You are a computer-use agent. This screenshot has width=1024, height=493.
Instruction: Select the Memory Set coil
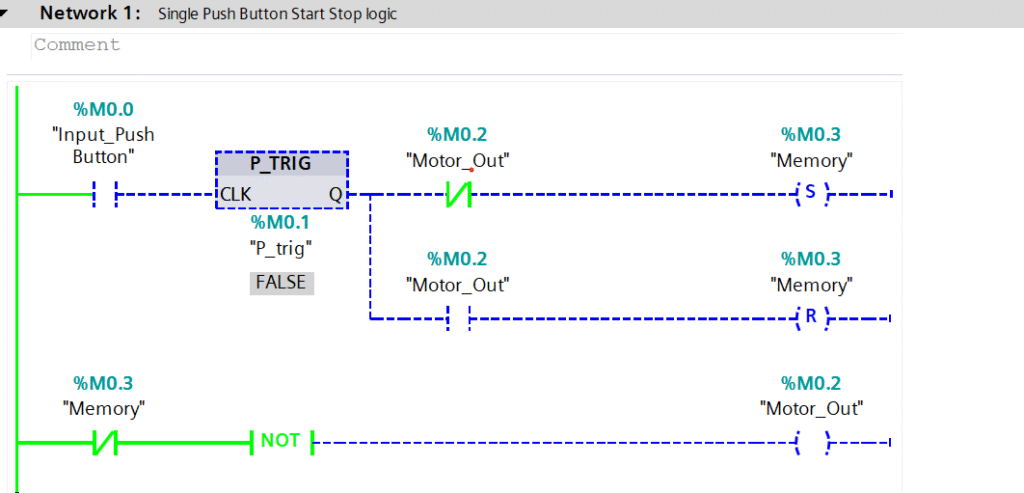811,194
